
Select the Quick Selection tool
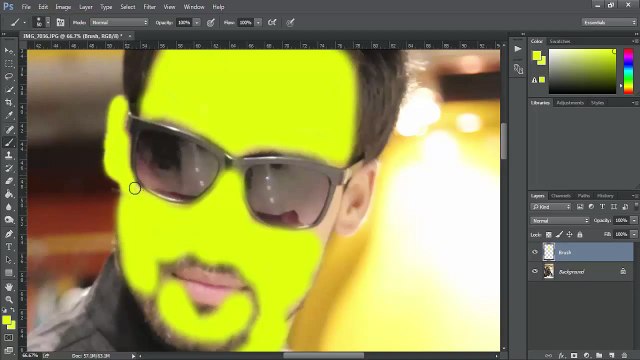(x=9, y=89)
